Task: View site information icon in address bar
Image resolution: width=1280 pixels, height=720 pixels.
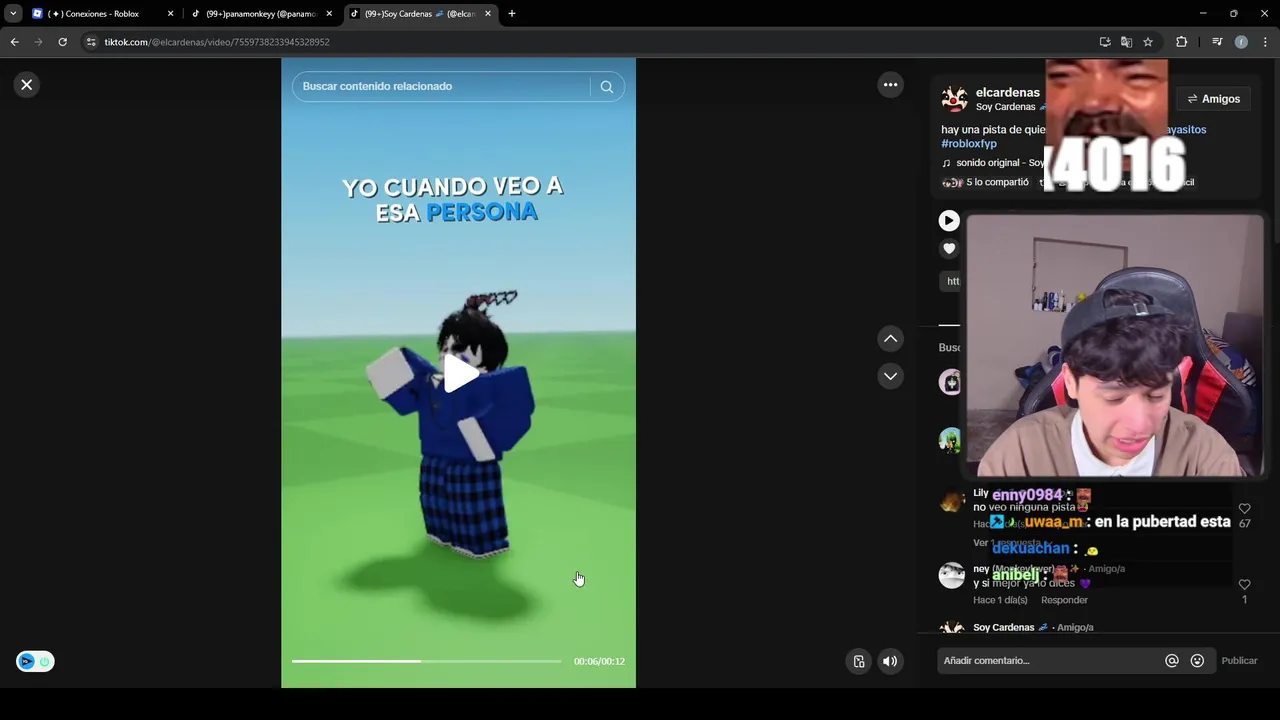Action: point(91,42)
